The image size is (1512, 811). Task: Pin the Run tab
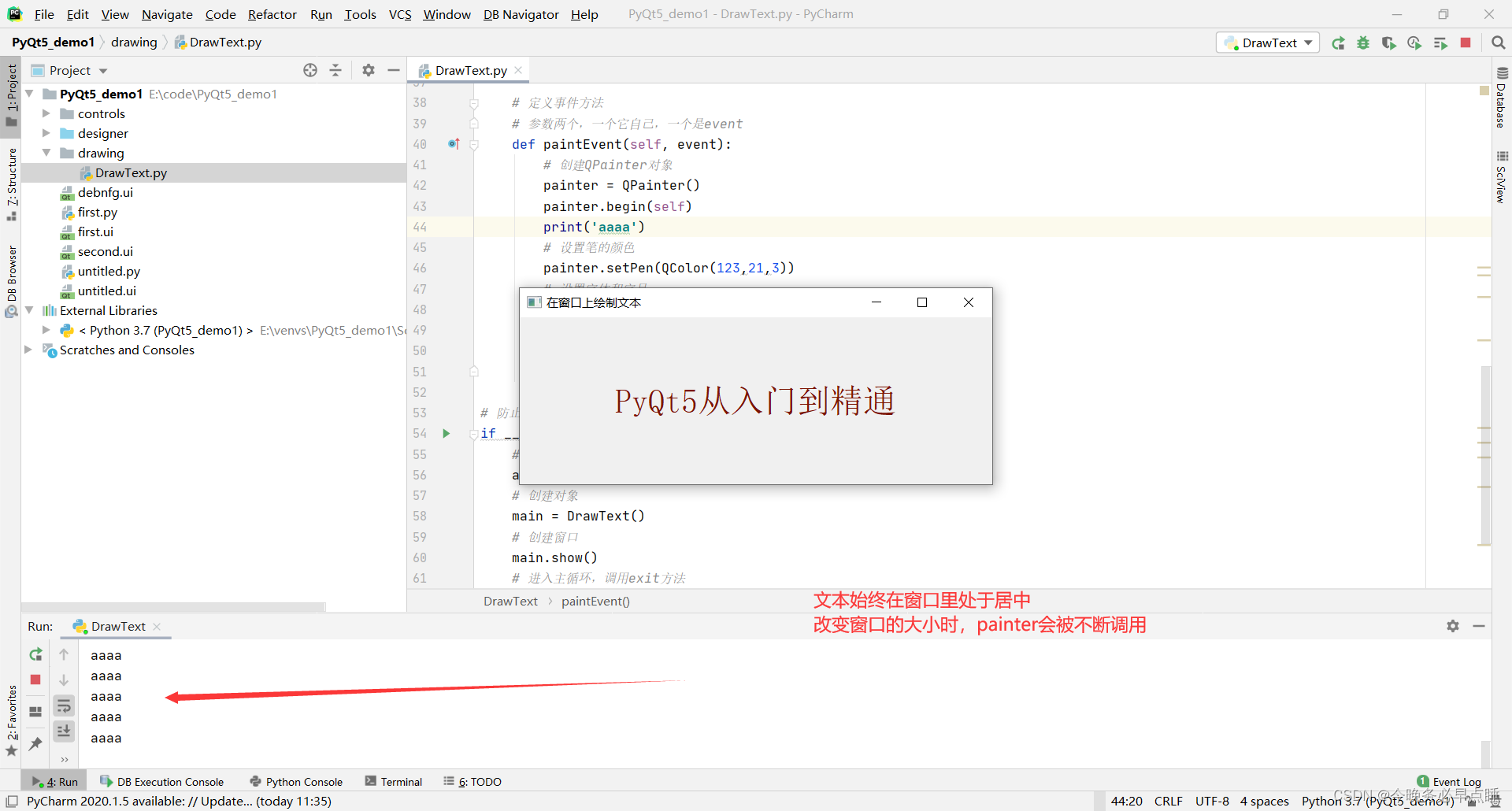(x=35, y=743)
